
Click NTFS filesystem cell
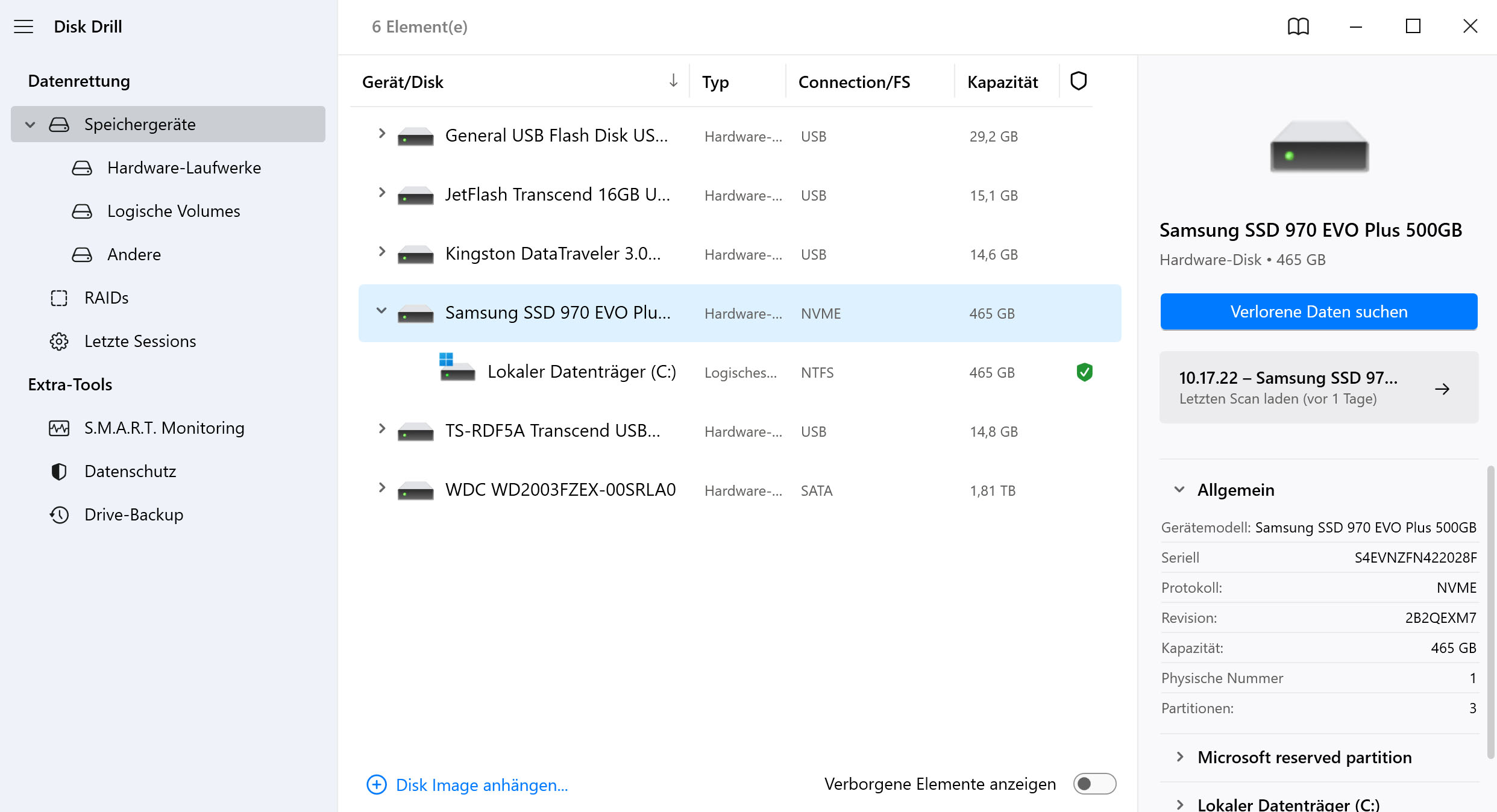coord(817,373)
